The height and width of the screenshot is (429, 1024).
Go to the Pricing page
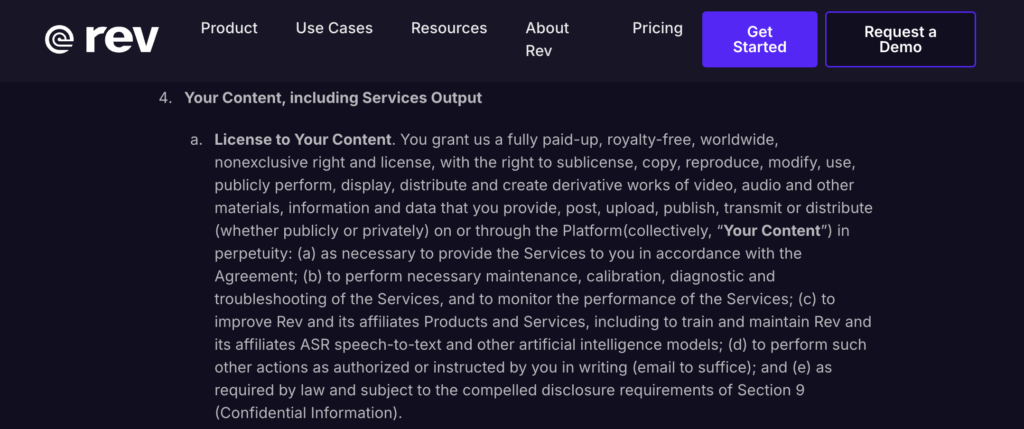pyautogui.click(x=657, y=28)
